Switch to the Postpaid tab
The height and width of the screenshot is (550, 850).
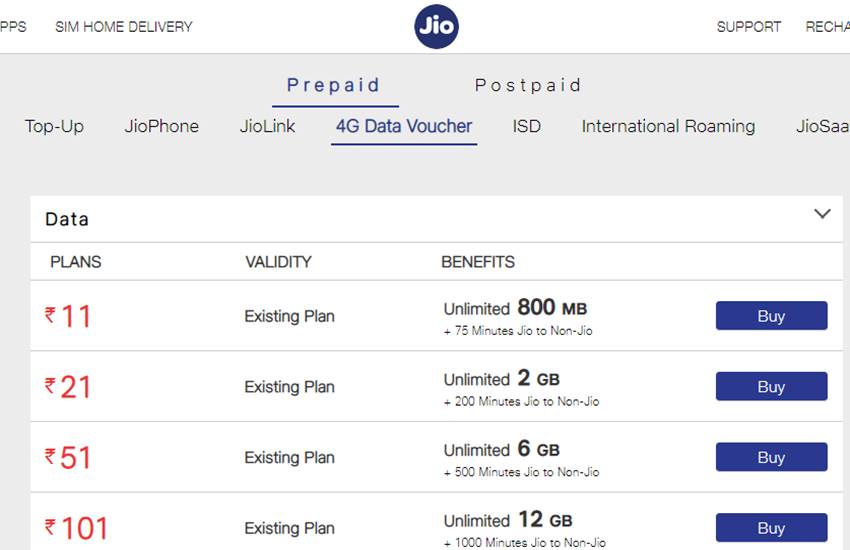pos(527,85)
